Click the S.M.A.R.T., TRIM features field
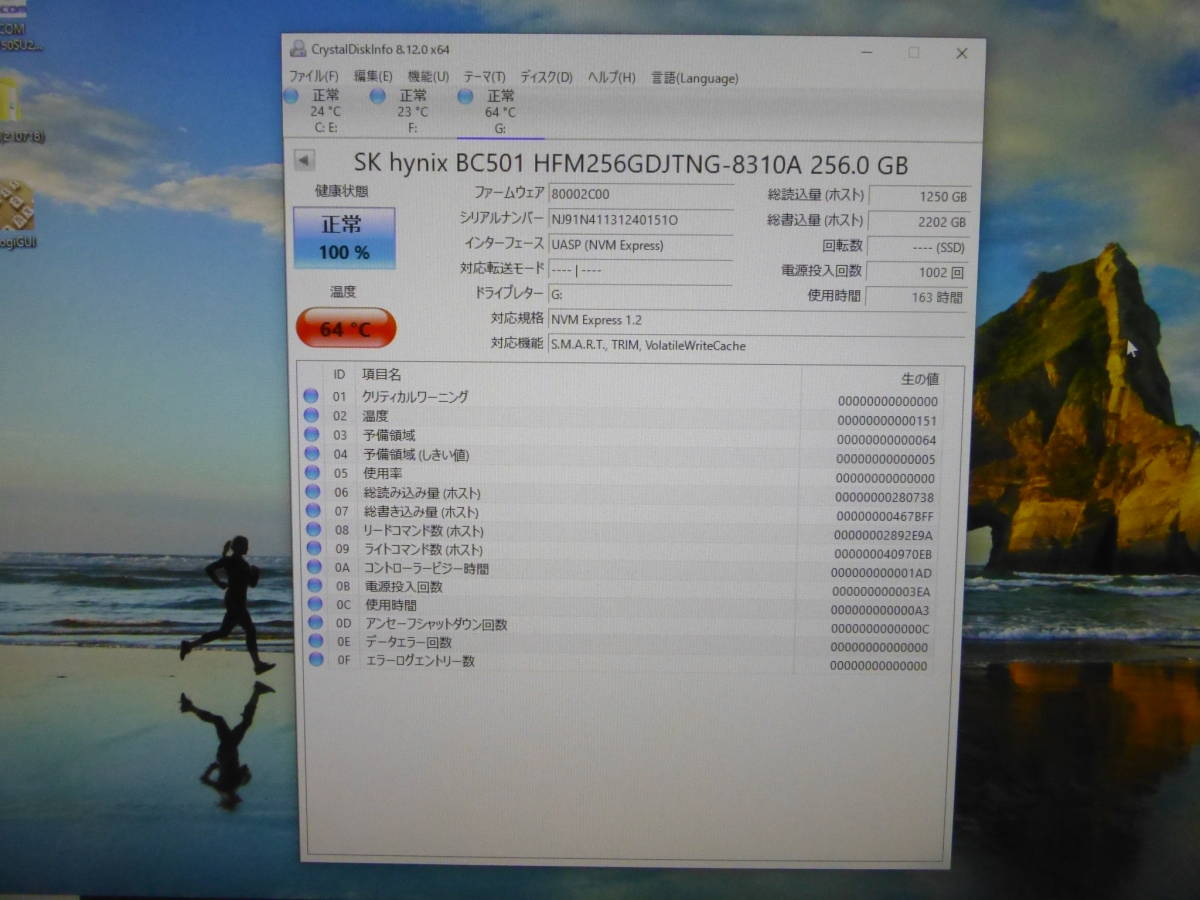 click(757, 345)
